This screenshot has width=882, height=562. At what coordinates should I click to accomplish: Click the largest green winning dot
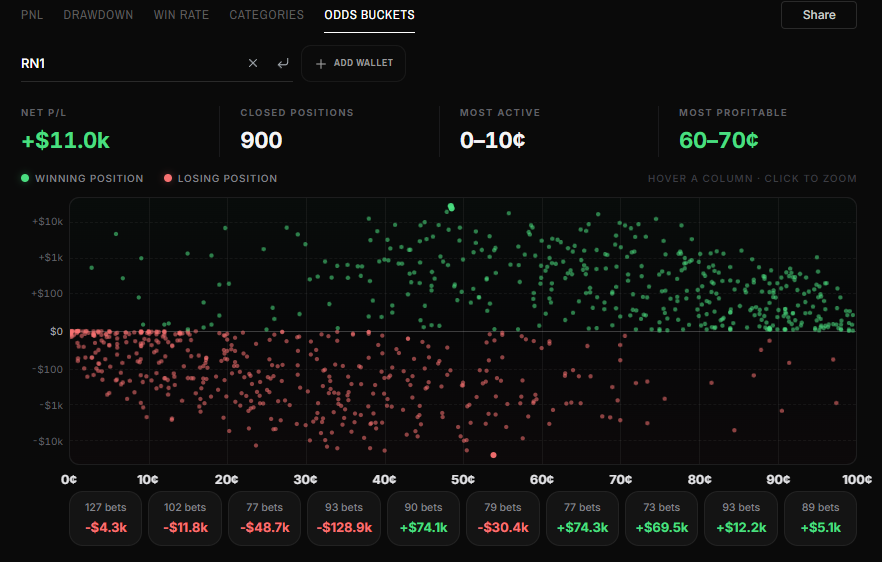(x=451, y=208)
